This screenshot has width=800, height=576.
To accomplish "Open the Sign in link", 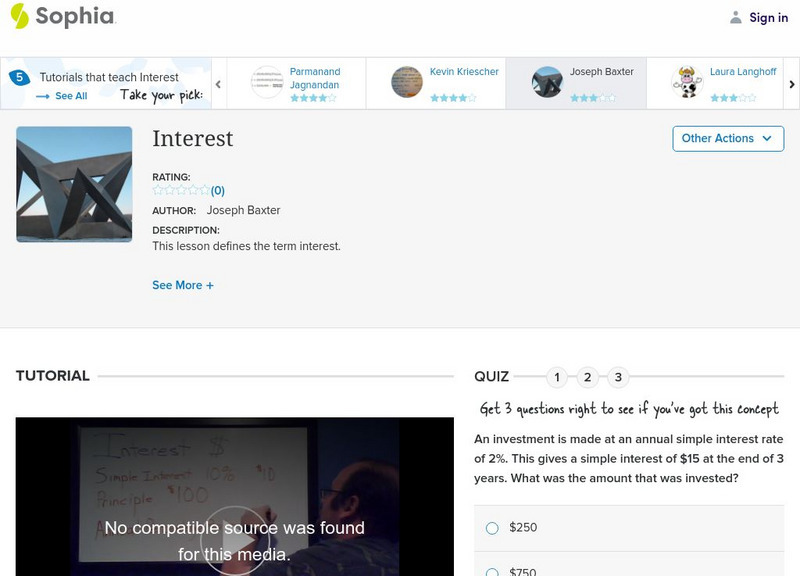I will point(768,17).
